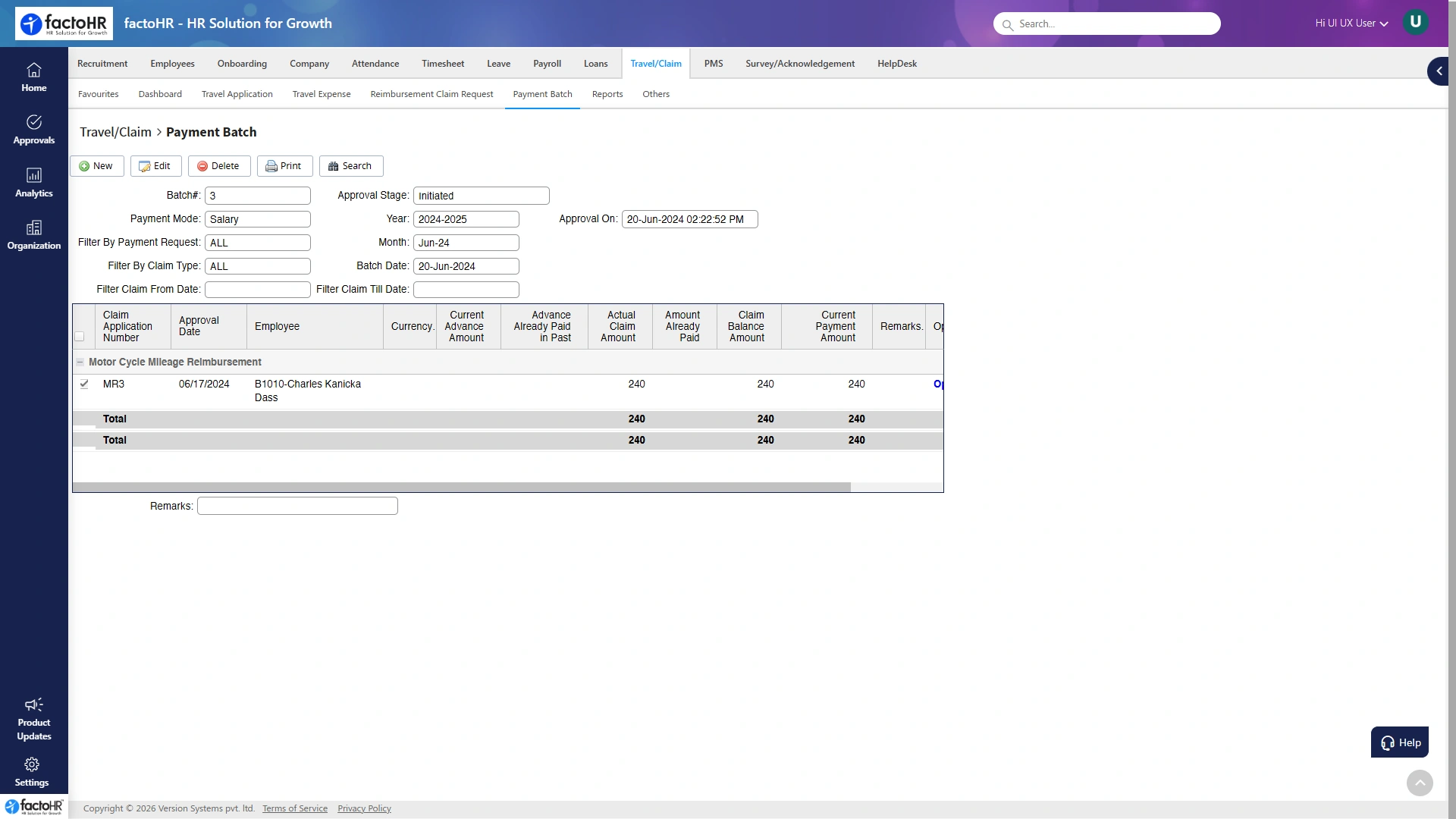The image size is (1456, 819).
Task: Go to Travel Application submenu
Action: [237, 94]
